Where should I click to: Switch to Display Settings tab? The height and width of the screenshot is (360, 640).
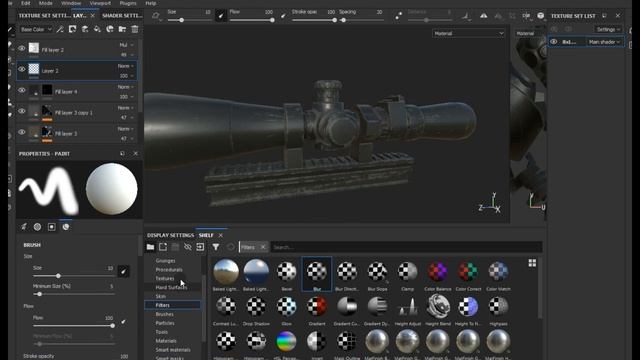[170, 236]
